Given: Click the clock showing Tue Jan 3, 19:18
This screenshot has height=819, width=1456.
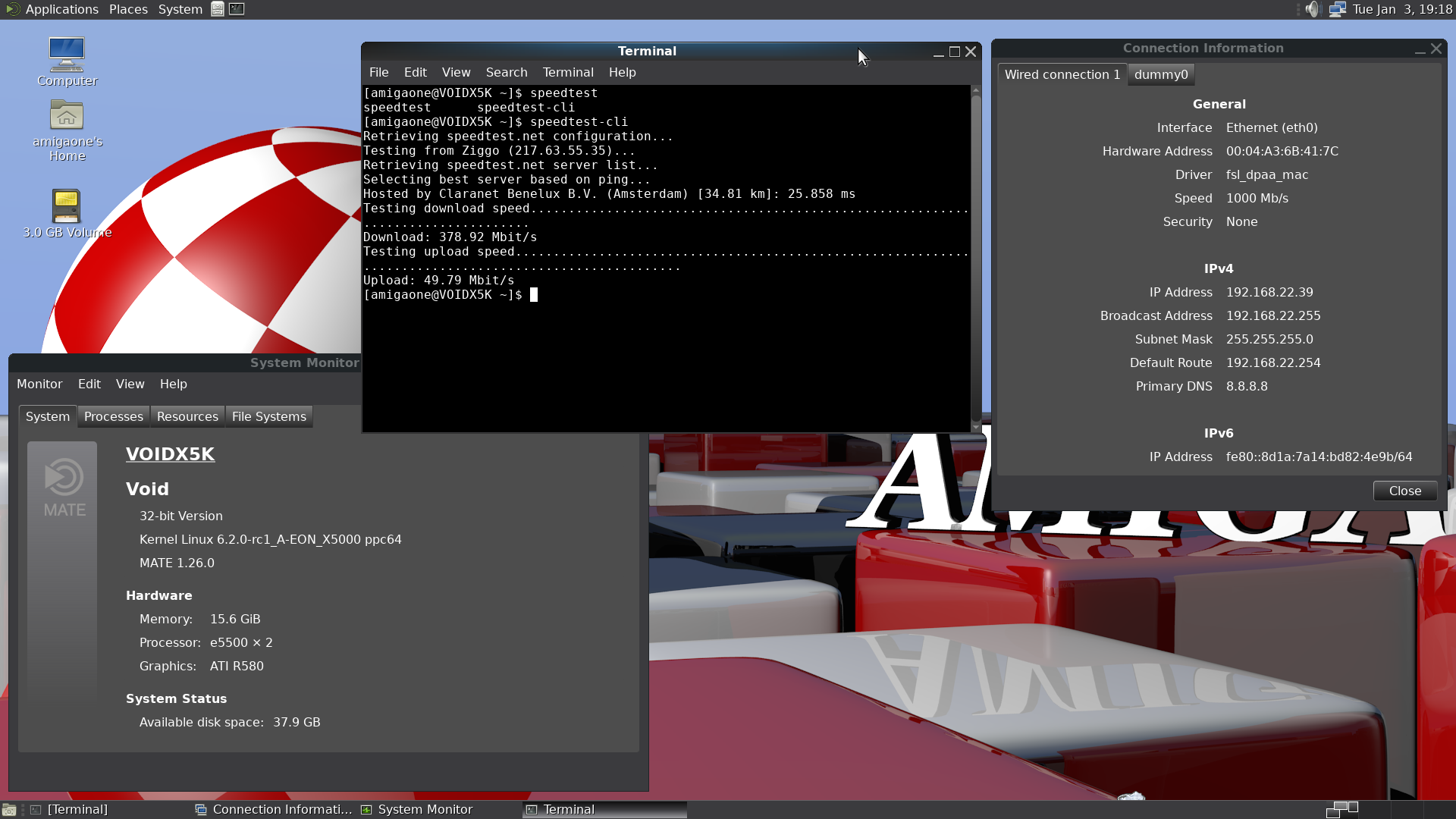Looking at the screenshot, I should (x=1402, y=9).
